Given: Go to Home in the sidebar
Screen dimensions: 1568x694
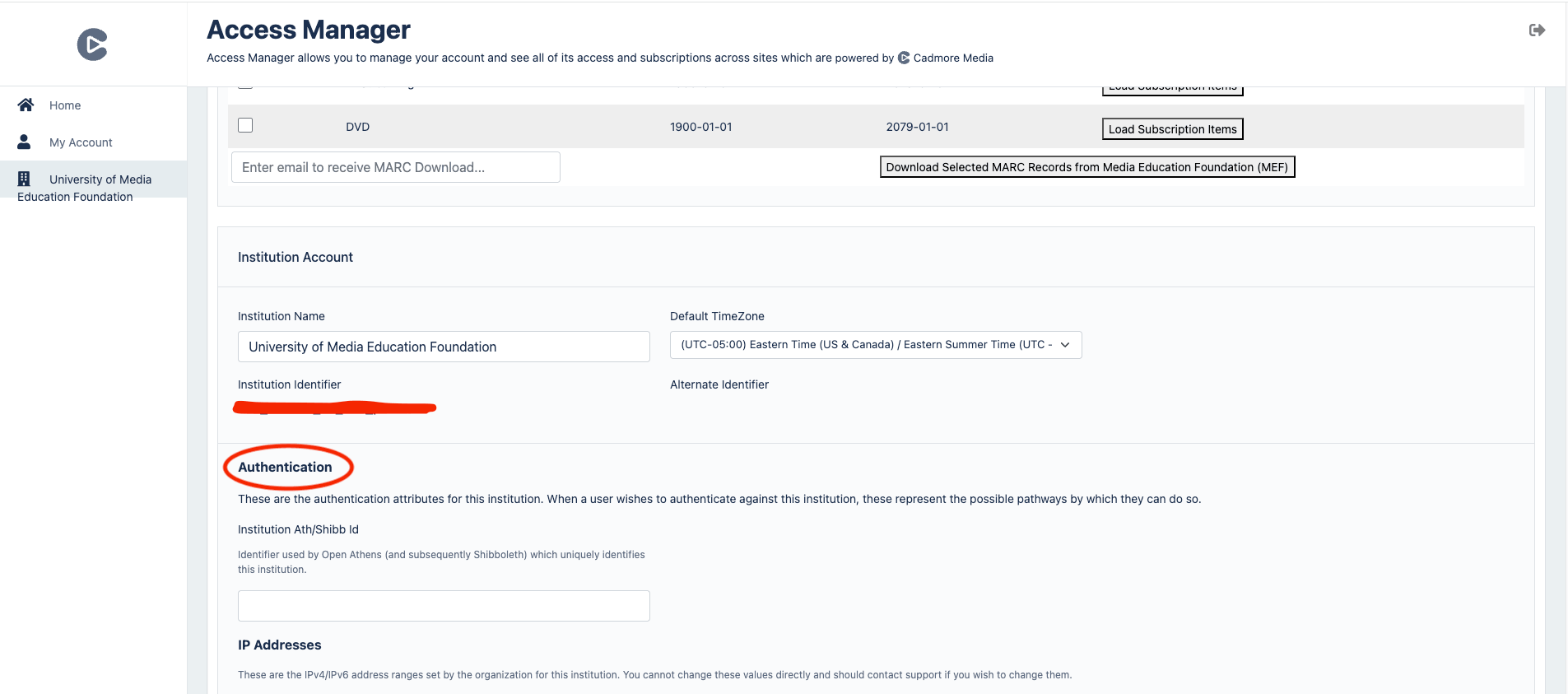Looking at the screenshot, I should pos(65,105).
